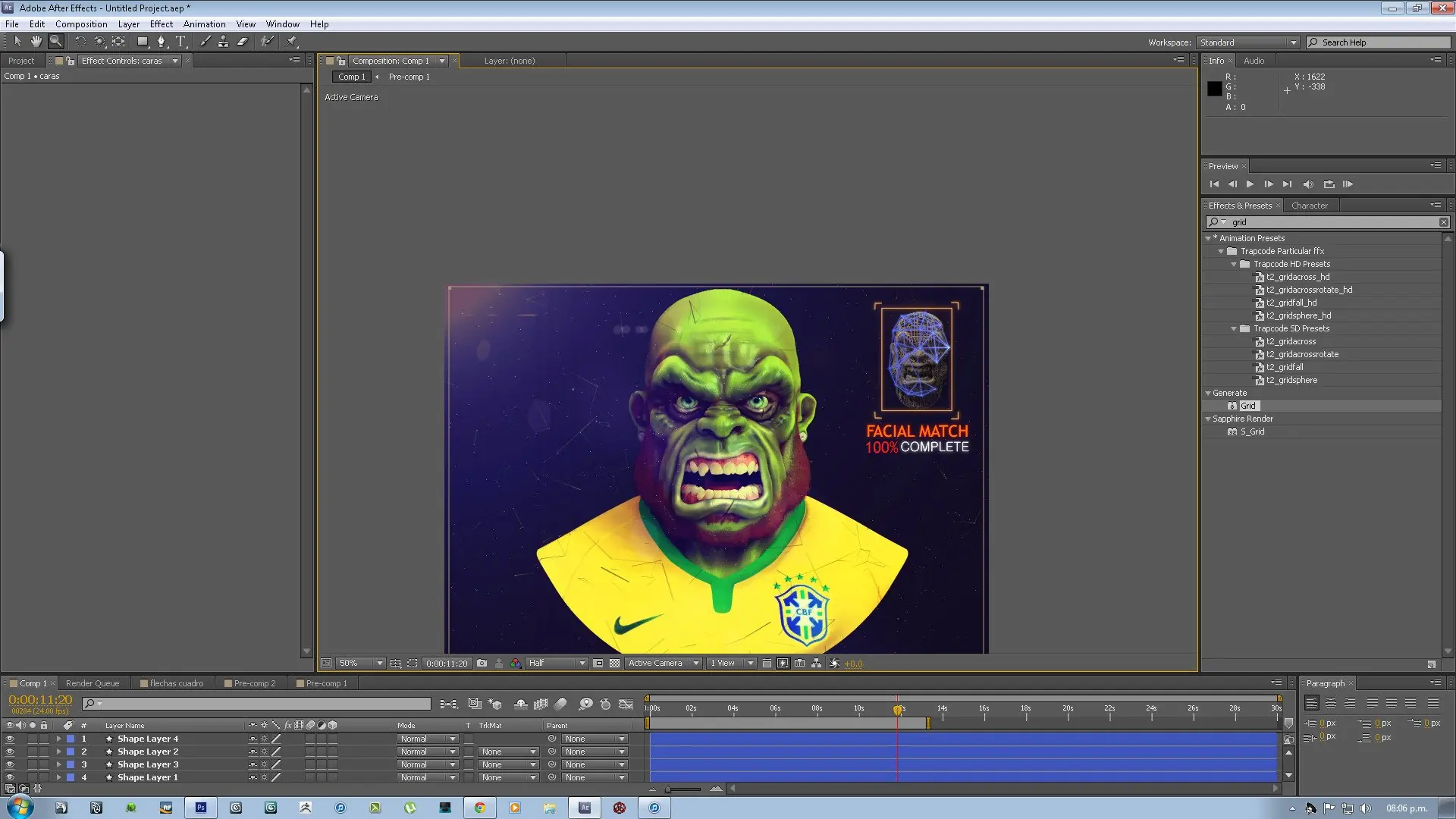This screenshot has width=1456, height=819.
Task: Select the Roto Brush tool
Action: pyautogui.click(x=266, y=42)
